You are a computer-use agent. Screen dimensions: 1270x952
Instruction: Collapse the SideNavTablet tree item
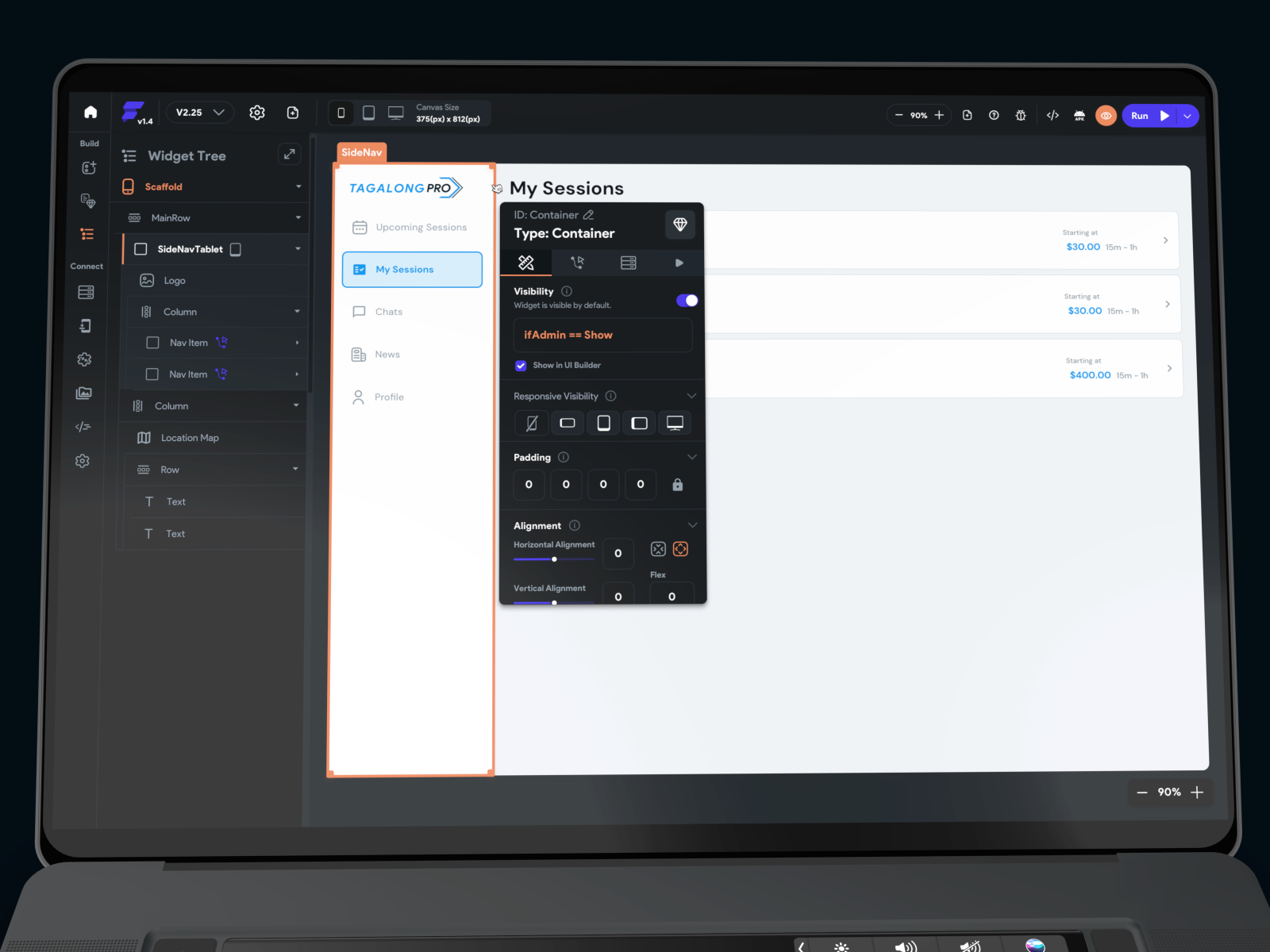pyautogui.click(x=298, y=248)
